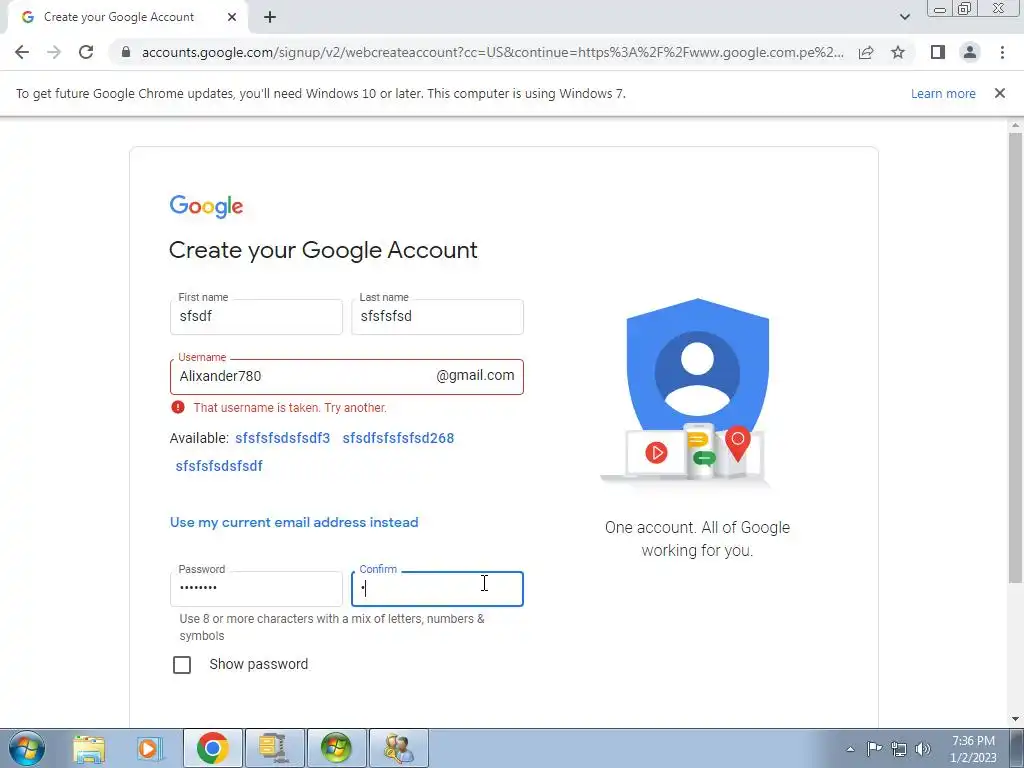Viewport: 1024px width, 768px height.
Task: Open the Windows flag app in taskbar
Action: pyautogui.click(x=336, y=748)
